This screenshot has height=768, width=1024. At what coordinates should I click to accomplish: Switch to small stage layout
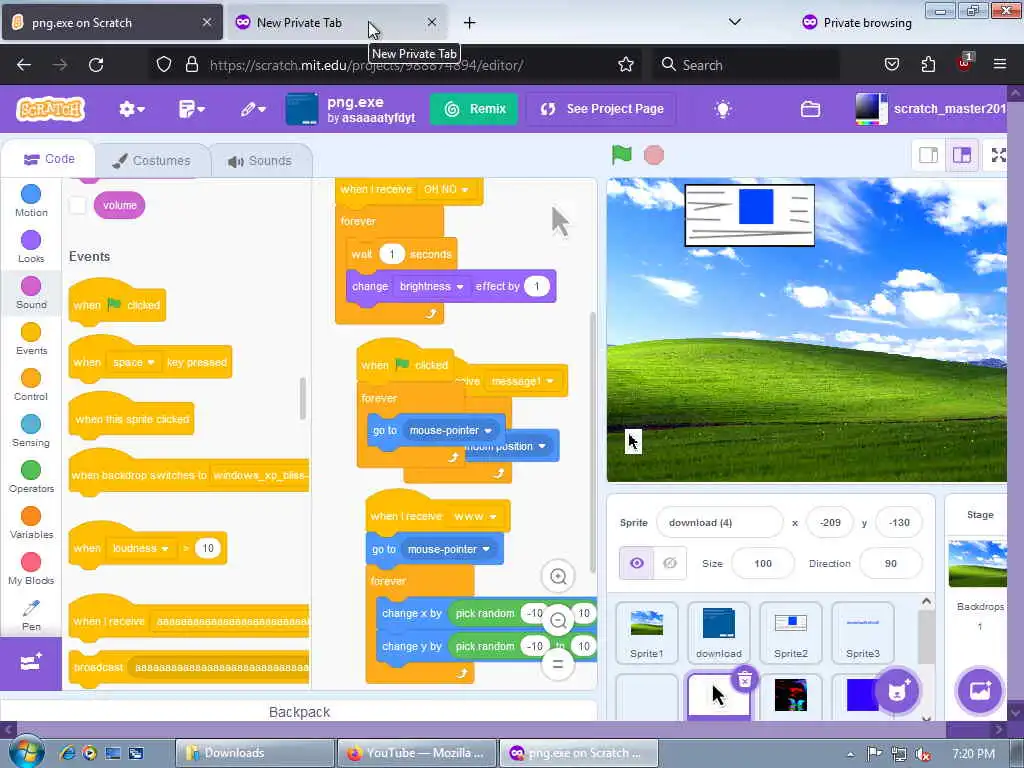click(x=929, y=155)
